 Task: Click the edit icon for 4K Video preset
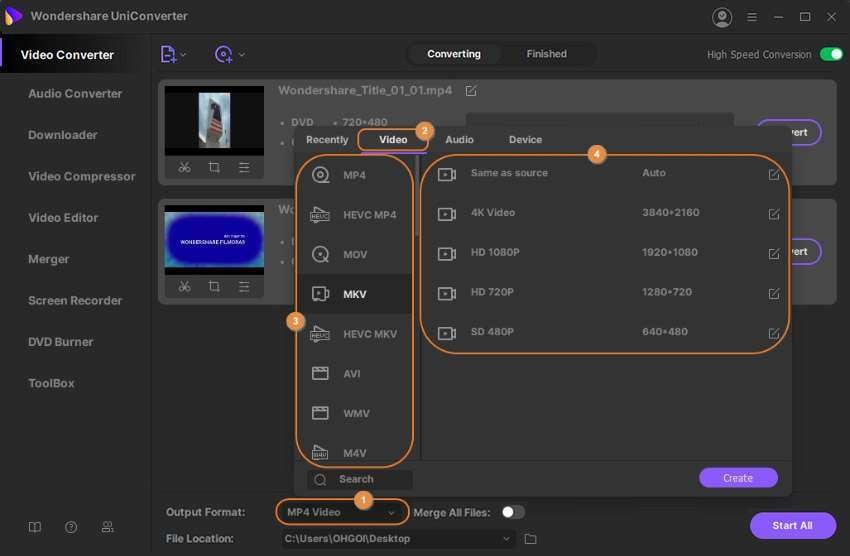pos(773,214)
